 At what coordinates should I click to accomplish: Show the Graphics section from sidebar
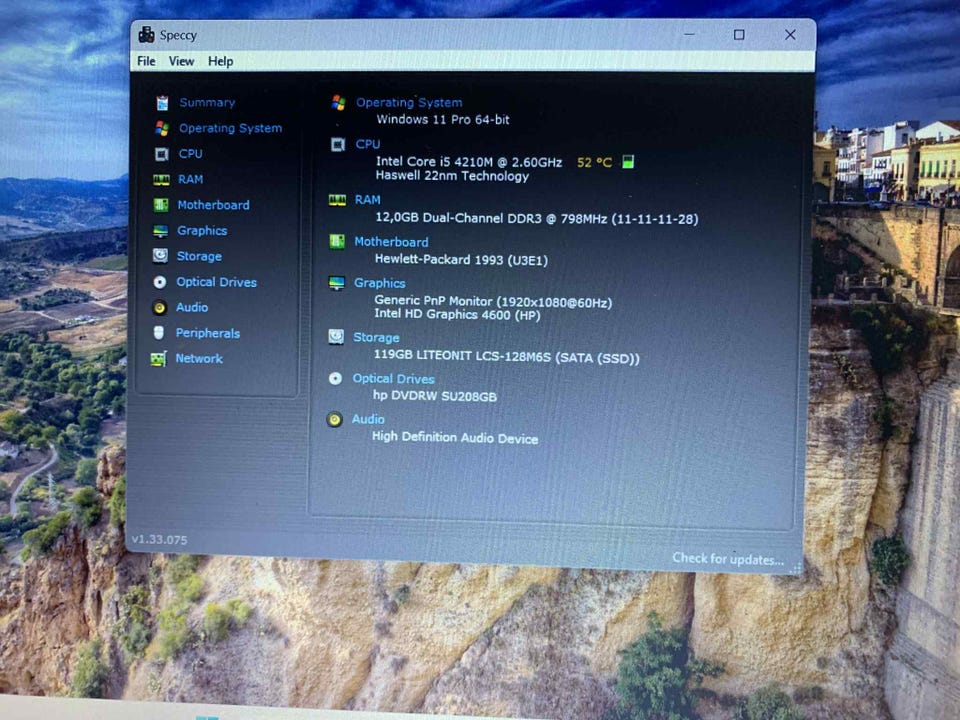pos(202,231)
